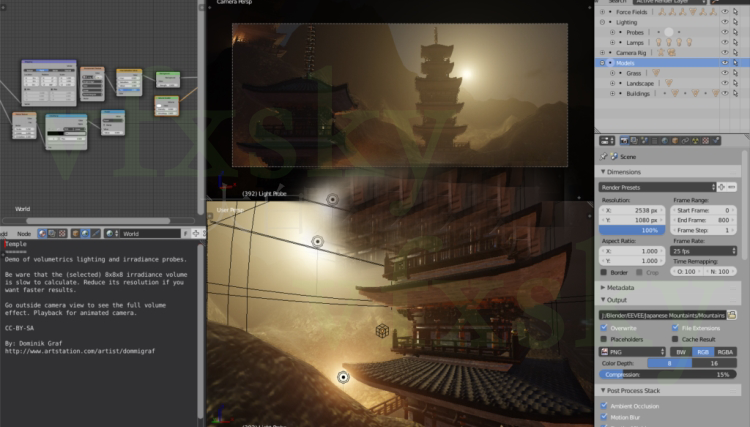Click mesh icon in Grass row
Viewport: 750px width, 427px height.
(x=656, y=73)
